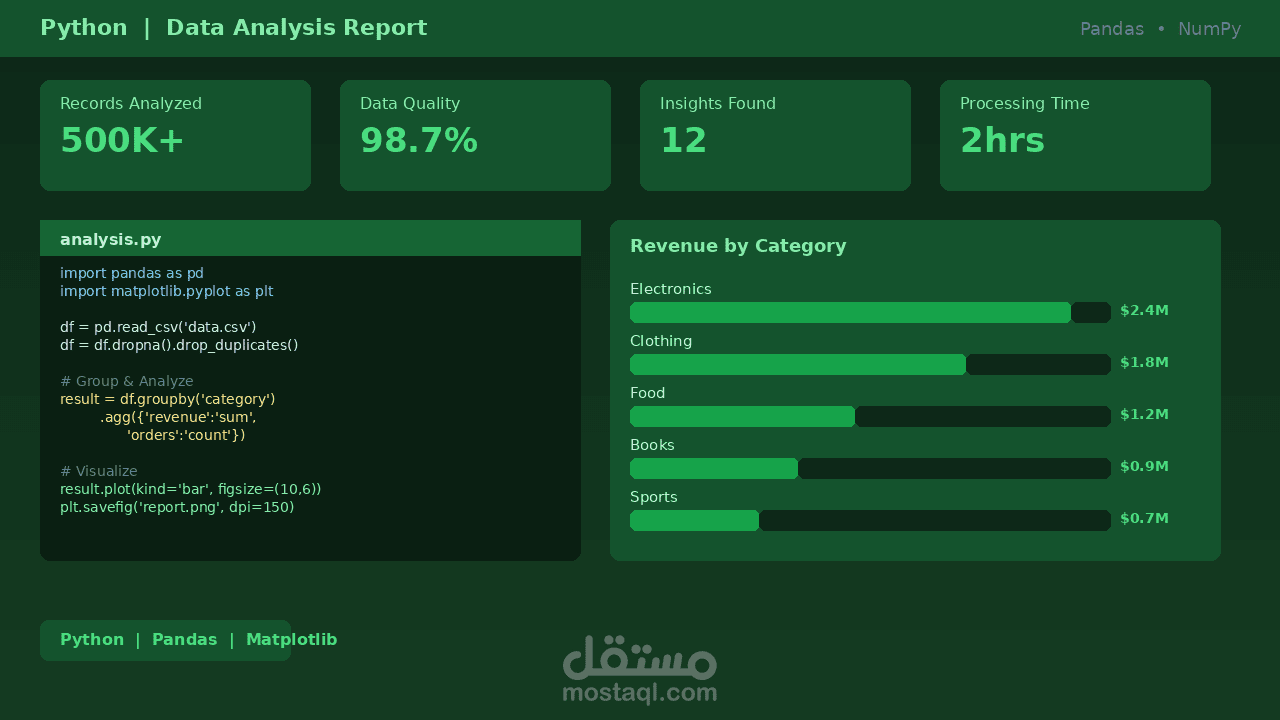Viewport: 1280px width, 720px height.
Task: Click the Food category label
Action: coord(648,393)
